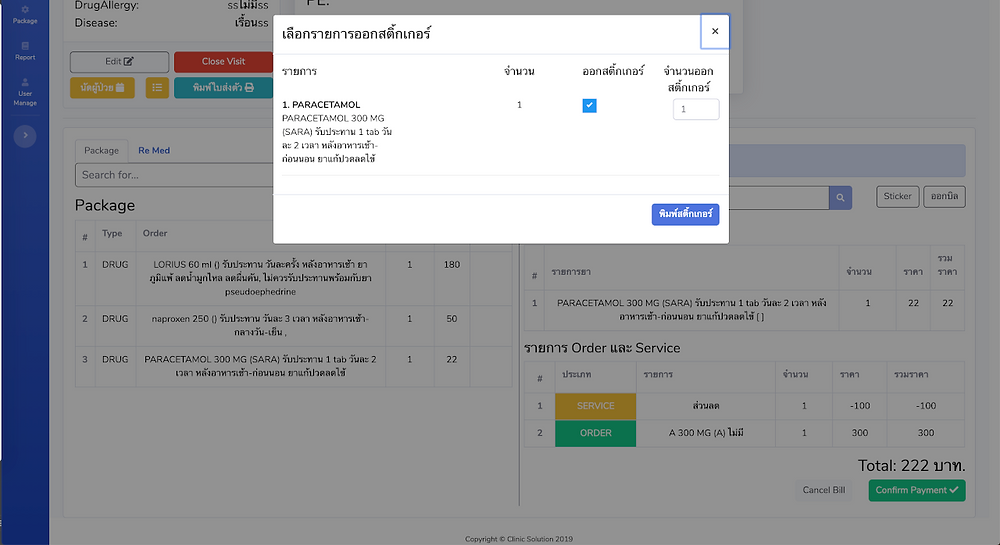
Task: Select naproxen 250 package row
Action: [x=293, y=326]
